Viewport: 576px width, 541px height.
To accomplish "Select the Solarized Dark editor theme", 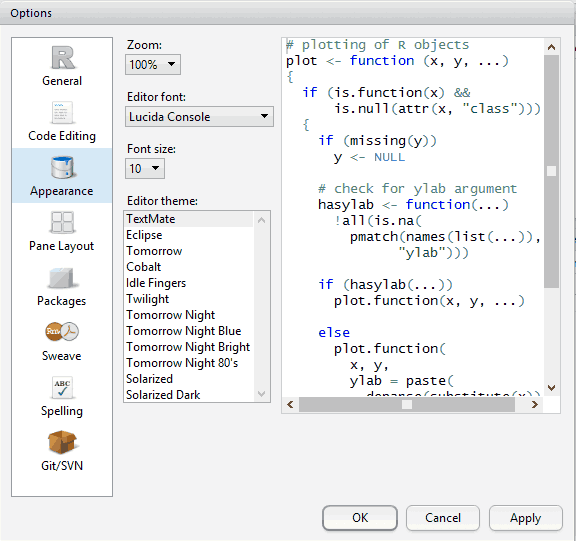I will [189, 395].
